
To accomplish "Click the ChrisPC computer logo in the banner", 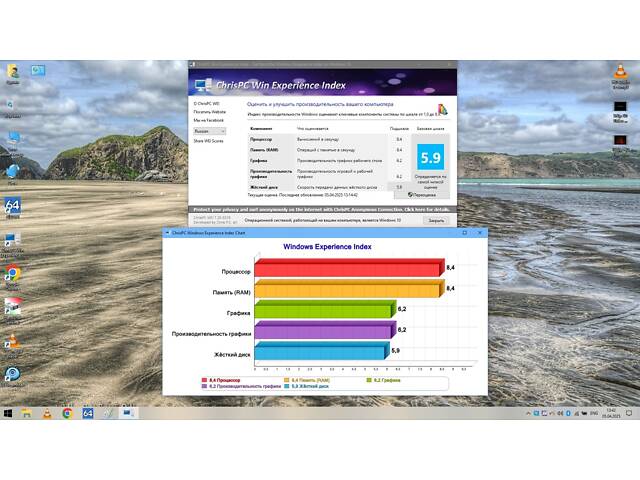I will point(203,84).
